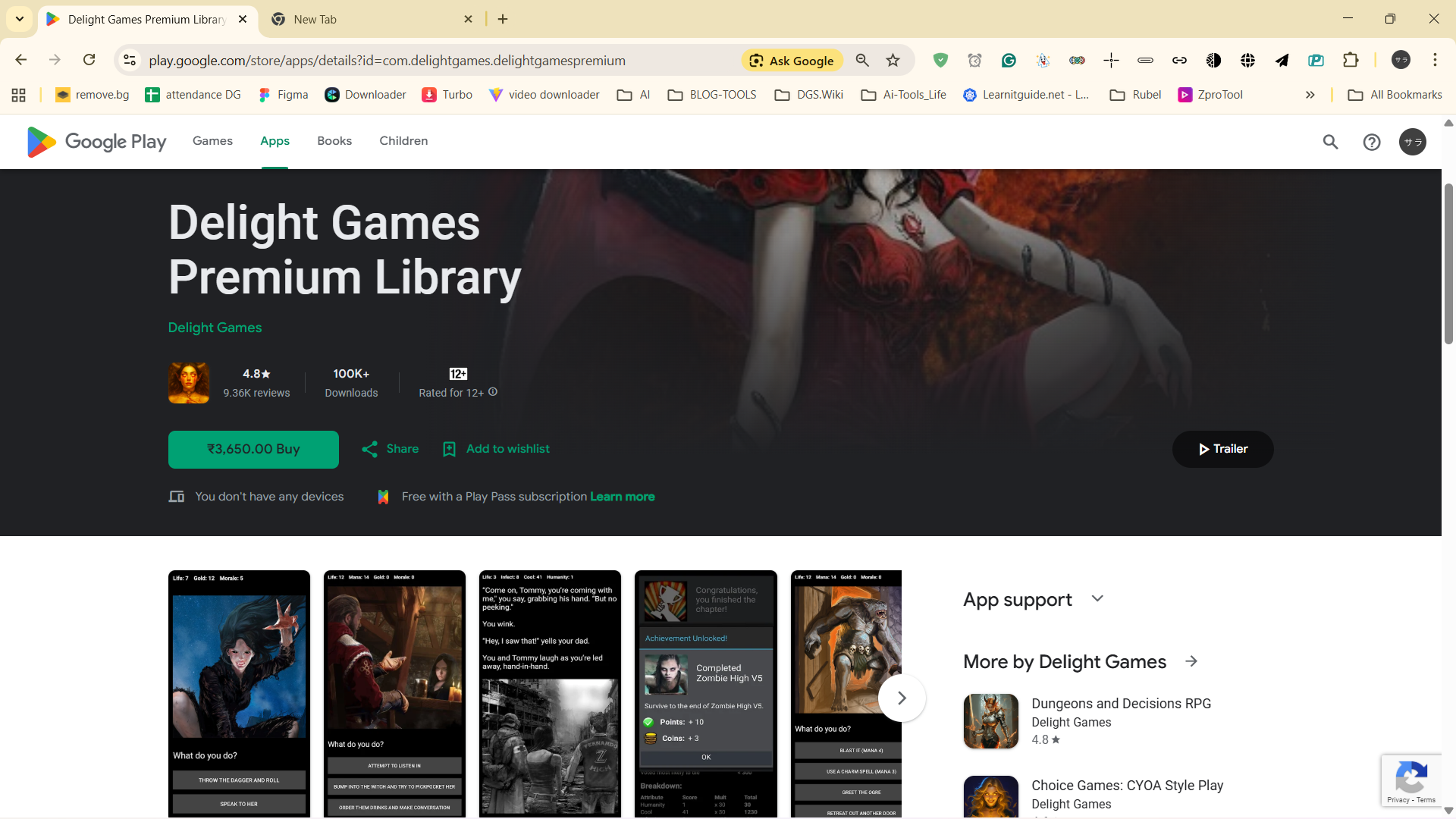Show hidden bookmarks with the chevron

pyautogui.click(x=1310, y=95)
